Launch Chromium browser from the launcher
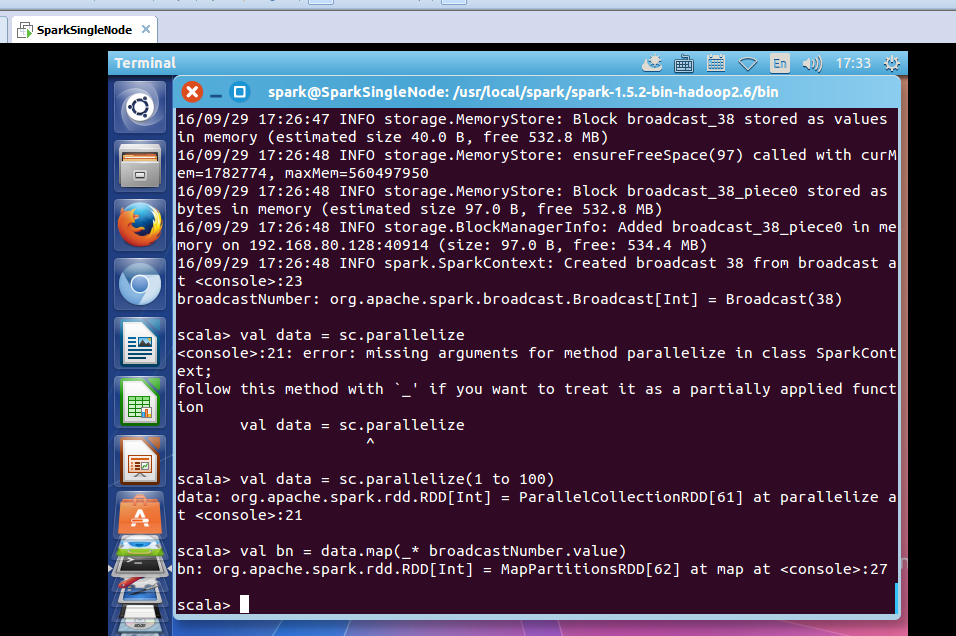Image resolution: width=956 pixels, height=636 pixels. [x=140, y=284]
